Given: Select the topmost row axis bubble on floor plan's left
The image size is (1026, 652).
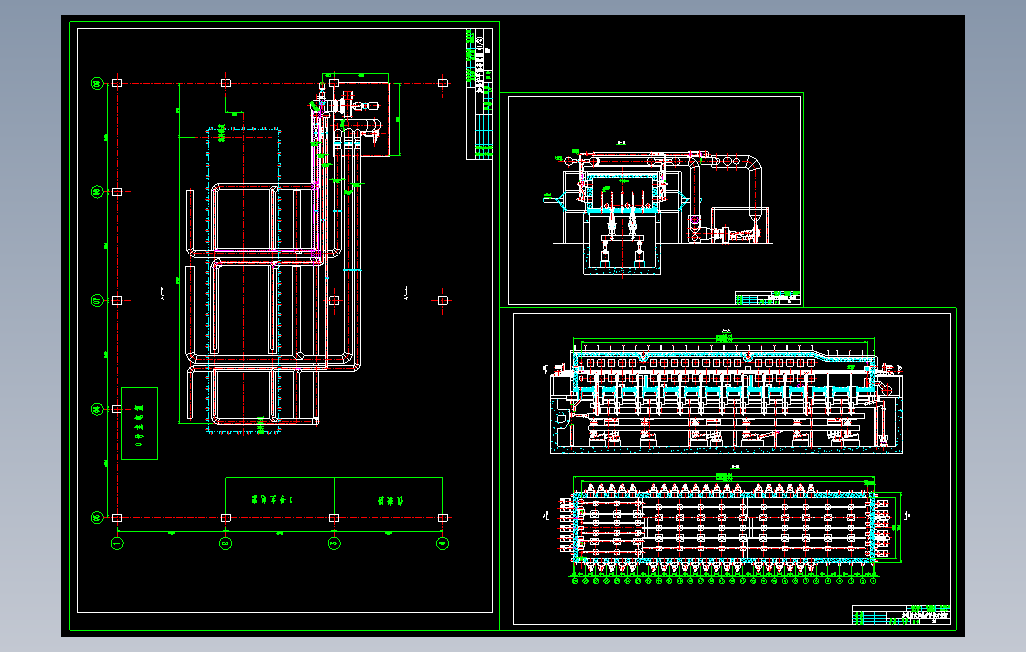Looking at the screenshot, I should (97, 83).
